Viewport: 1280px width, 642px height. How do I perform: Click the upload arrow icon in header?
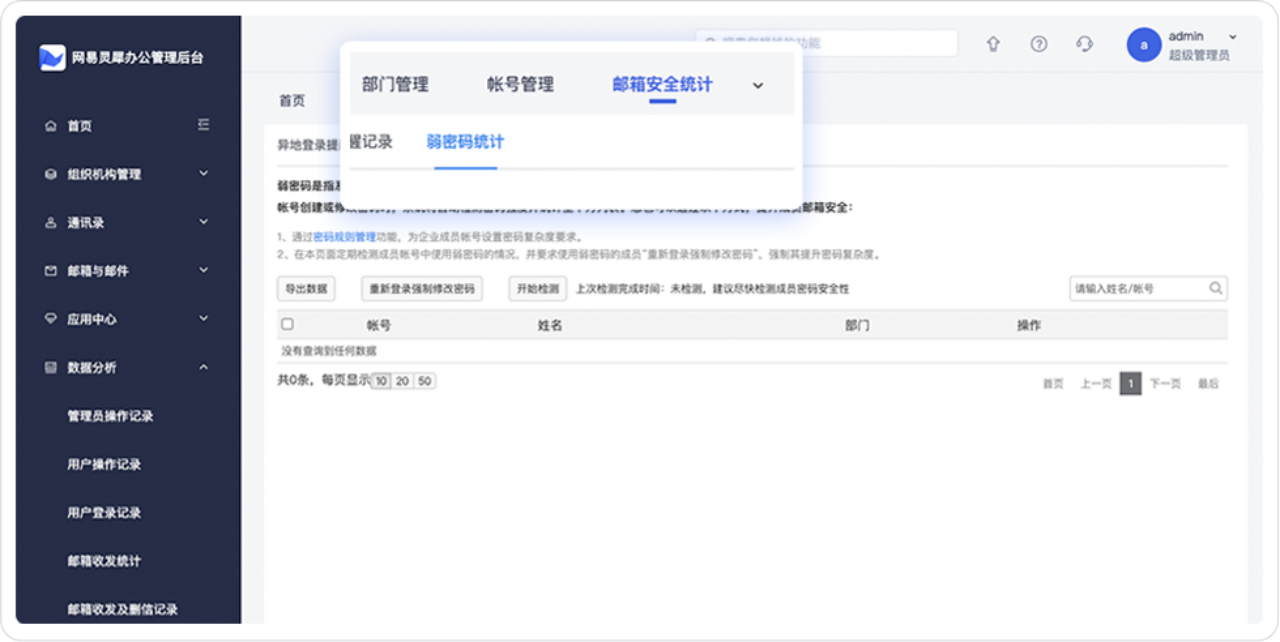pos(993,44)
